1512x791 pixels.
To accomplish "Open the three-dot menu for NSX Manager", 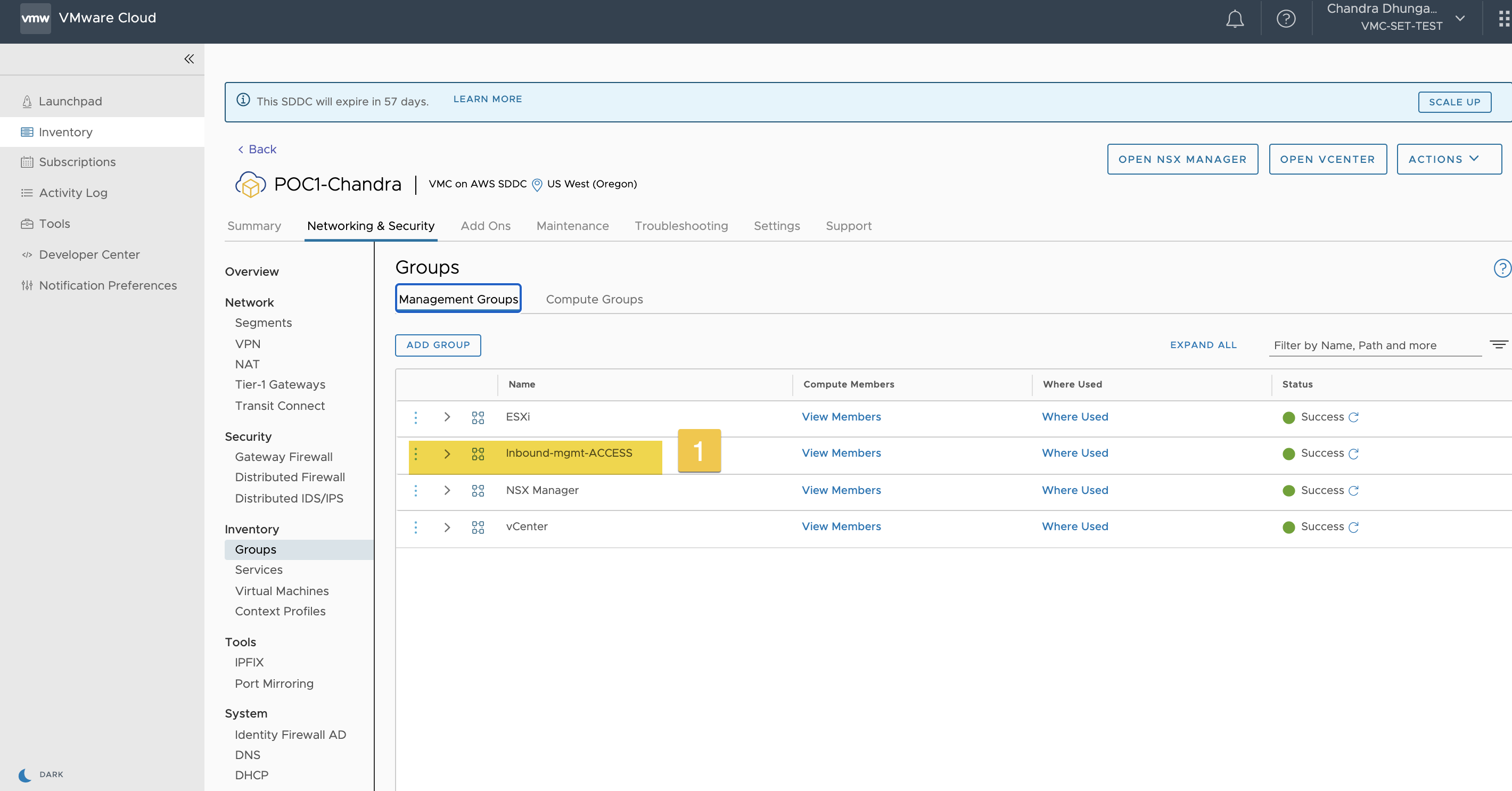I will [416, 491].
